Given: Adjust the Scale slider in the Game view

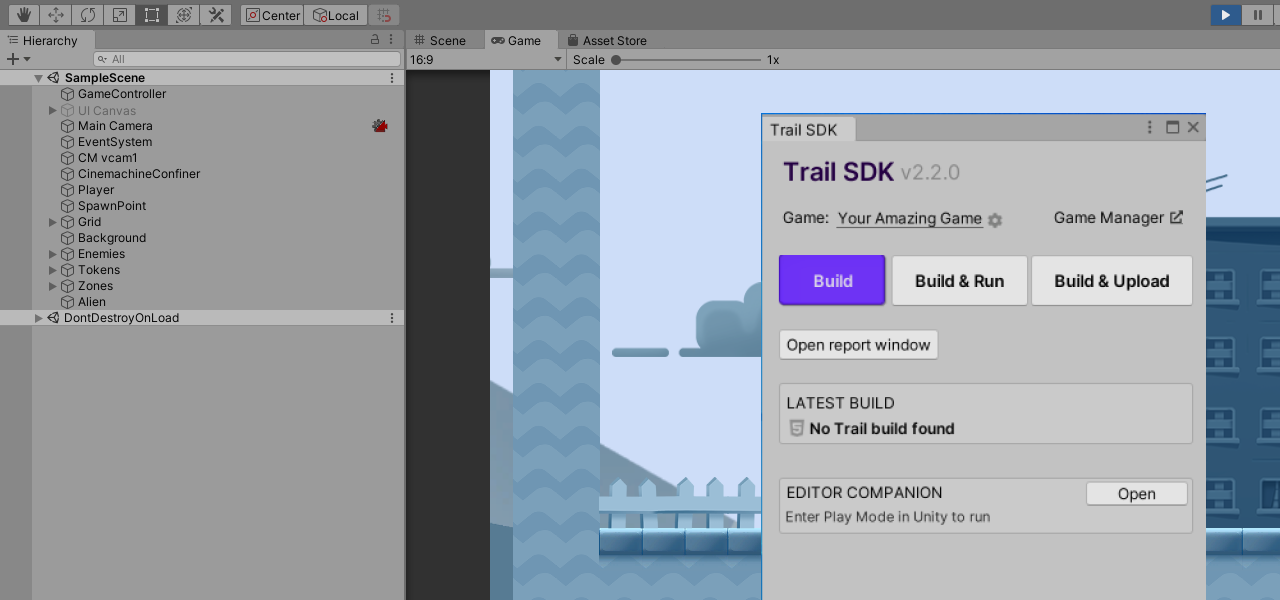Looking at the screenshot, I should click(688, 60).
